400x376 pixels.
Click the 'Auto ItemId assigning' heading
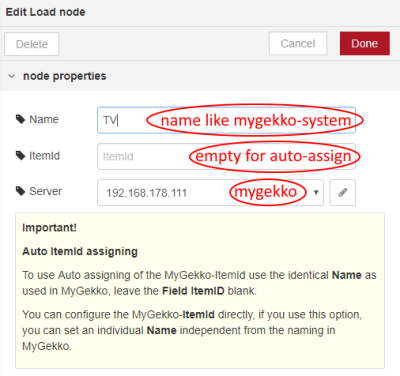pos(80,251)
